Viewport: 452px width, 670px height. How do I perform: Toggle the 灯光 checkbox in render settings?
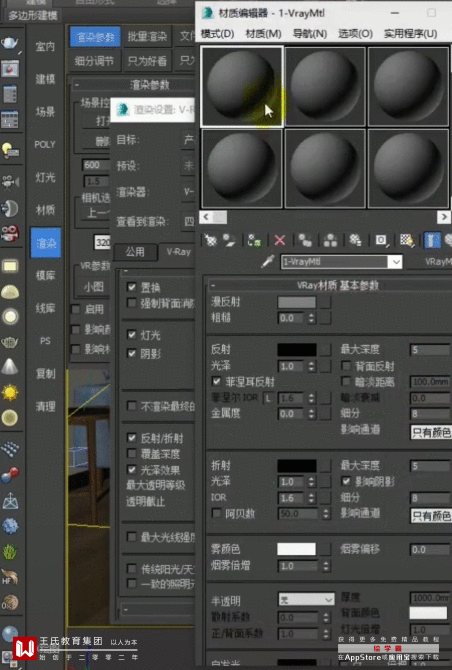132,335
